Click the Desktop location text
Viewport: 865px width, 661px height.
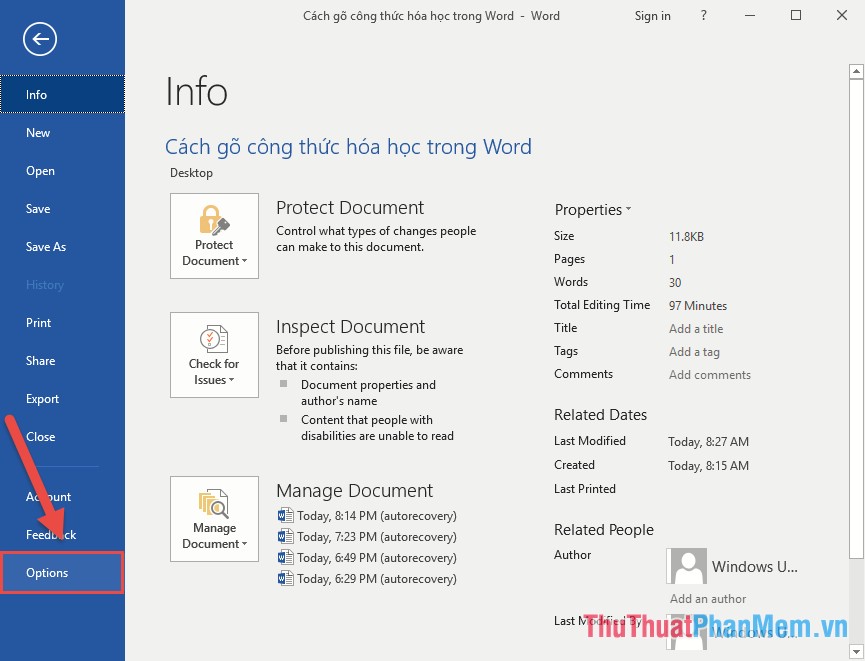coord(191,173)
